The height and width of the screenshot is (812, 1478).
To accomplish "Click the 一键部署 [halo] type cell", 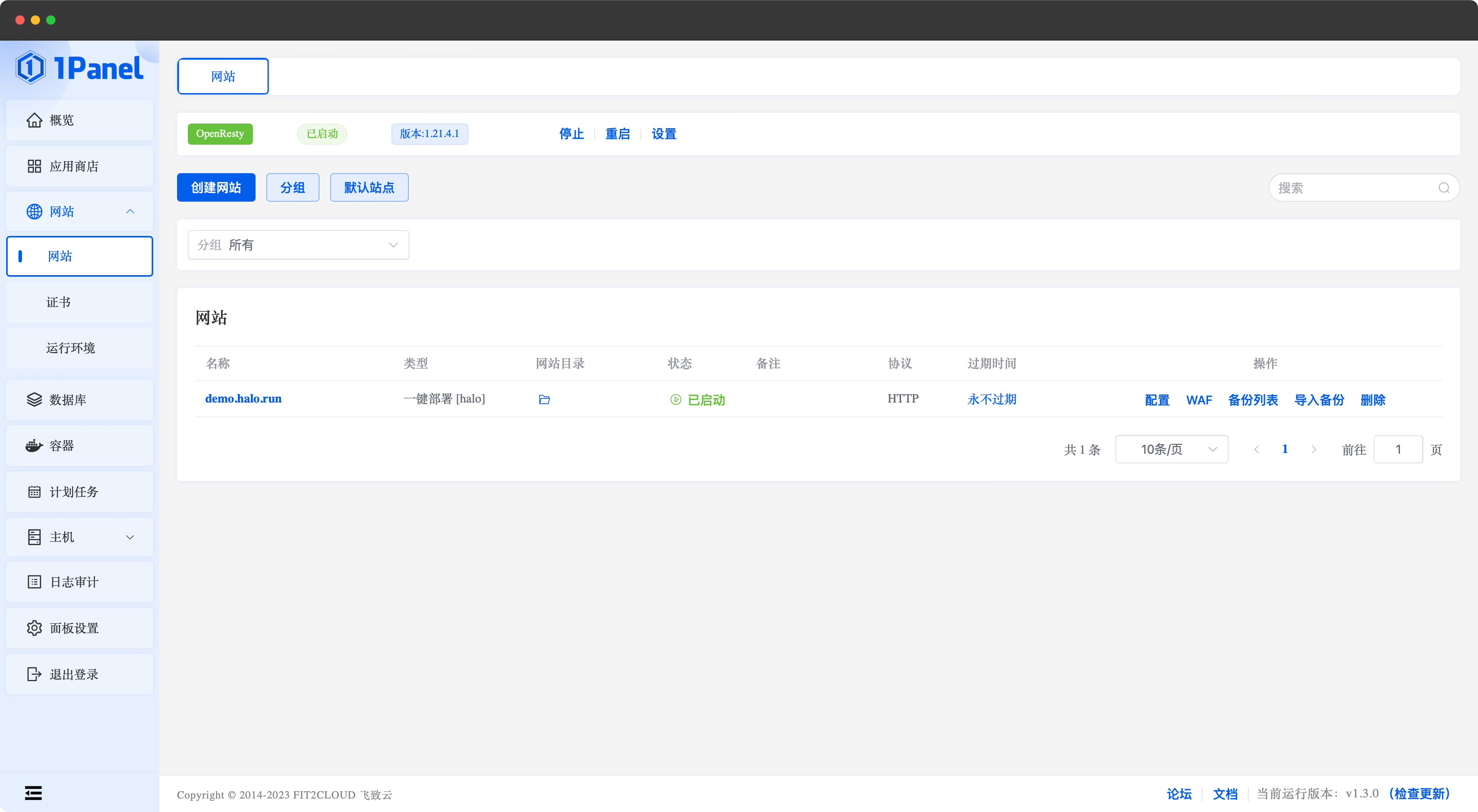I will [444, 399].
